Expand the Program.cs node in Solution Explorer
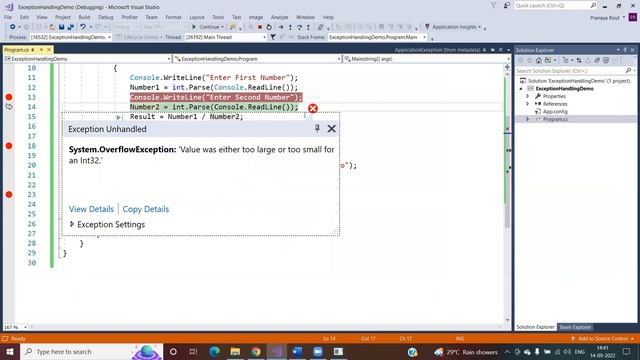The image size is (640, 360). click(527, 119)
